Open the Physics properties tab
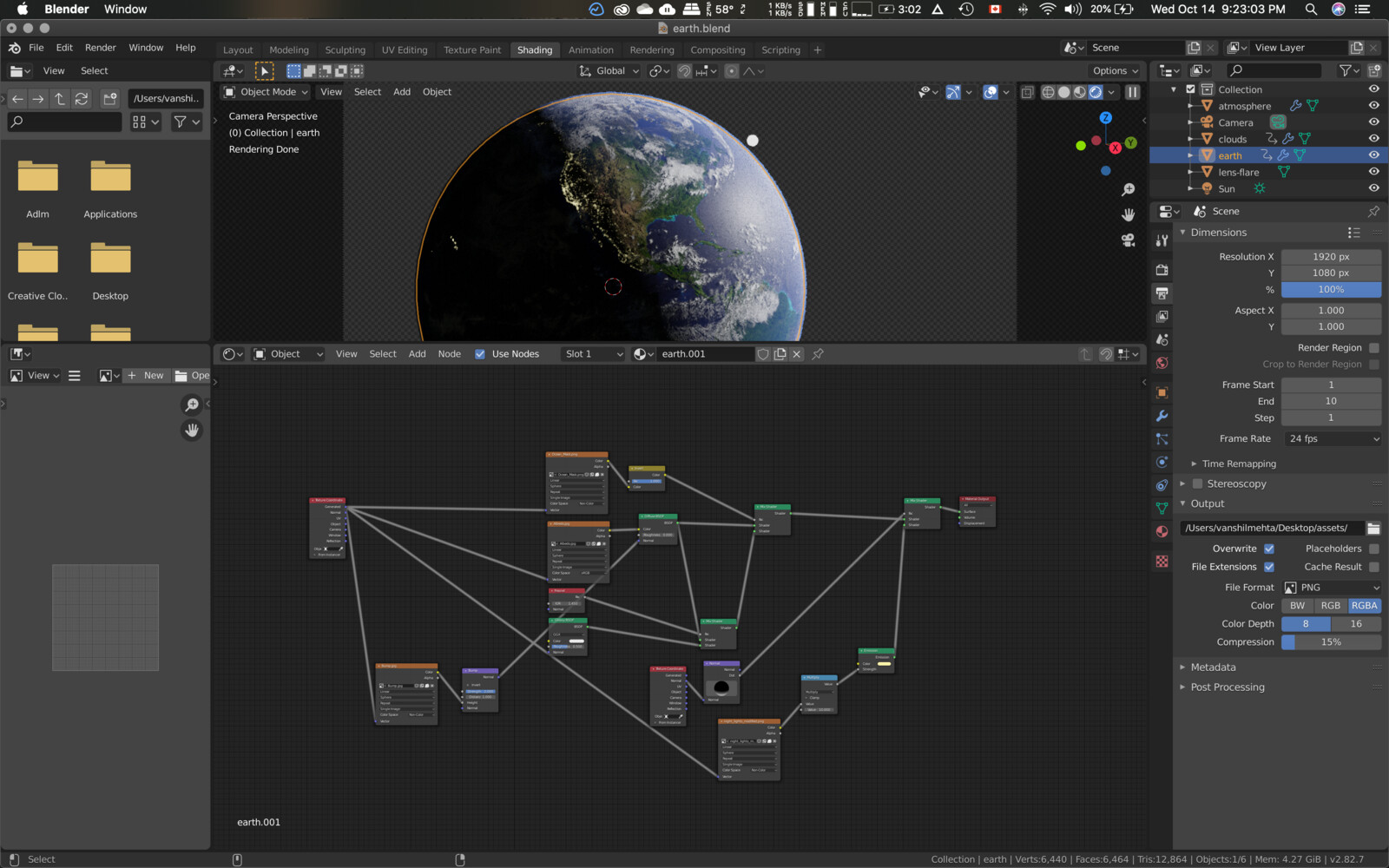This screenshot has width=1389, height=868. click(1162, 462)
